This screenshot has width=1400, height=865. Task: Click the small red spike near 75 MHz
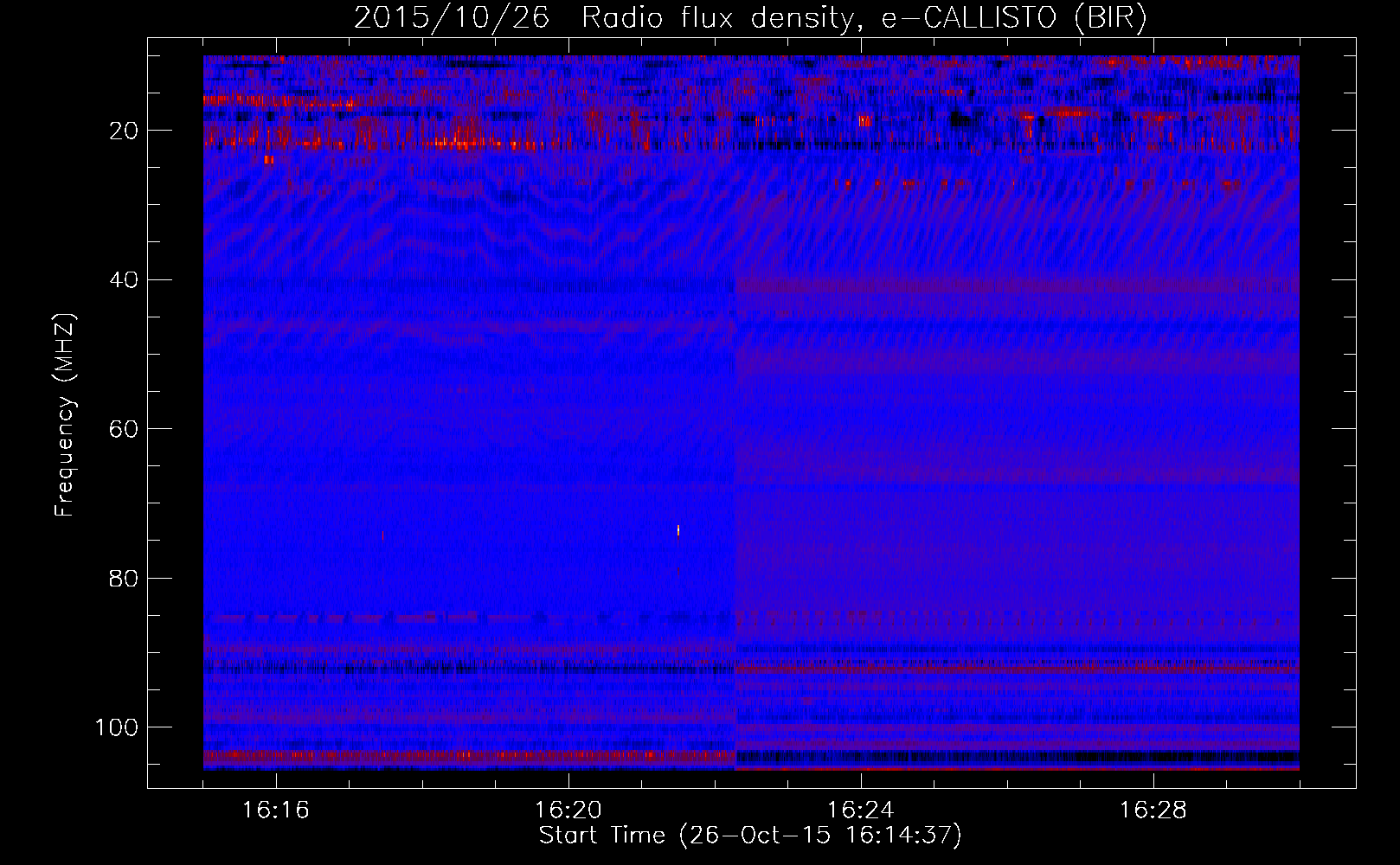[x=382, y=535]
